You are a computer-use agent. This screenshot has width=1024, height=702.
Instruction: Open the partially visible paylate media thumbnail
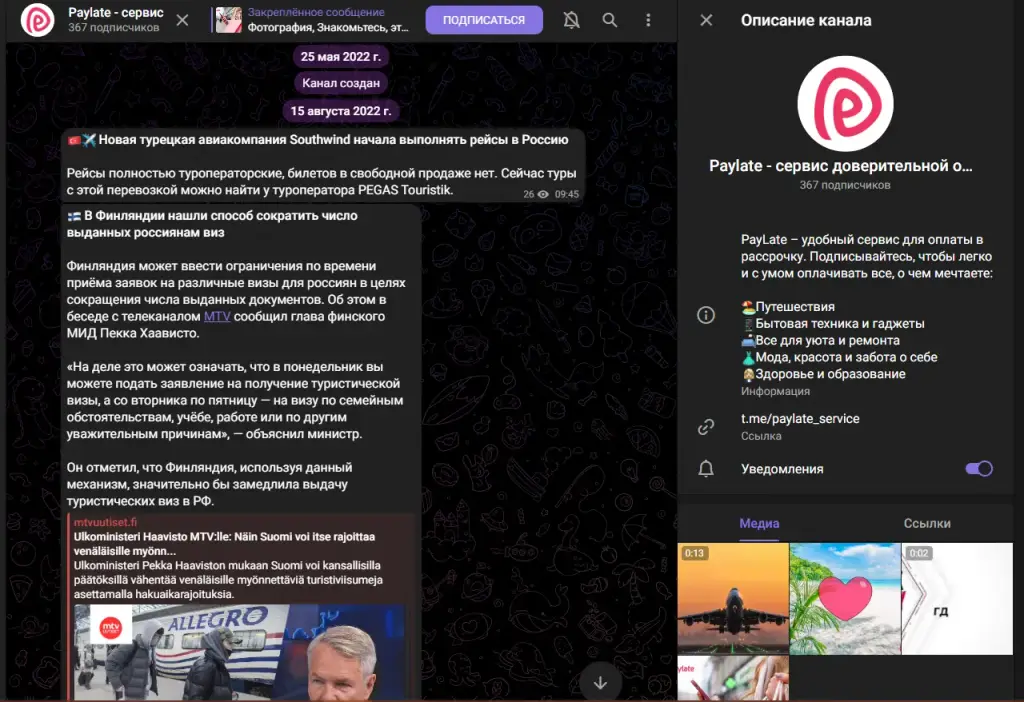click(x=733, y=678)
